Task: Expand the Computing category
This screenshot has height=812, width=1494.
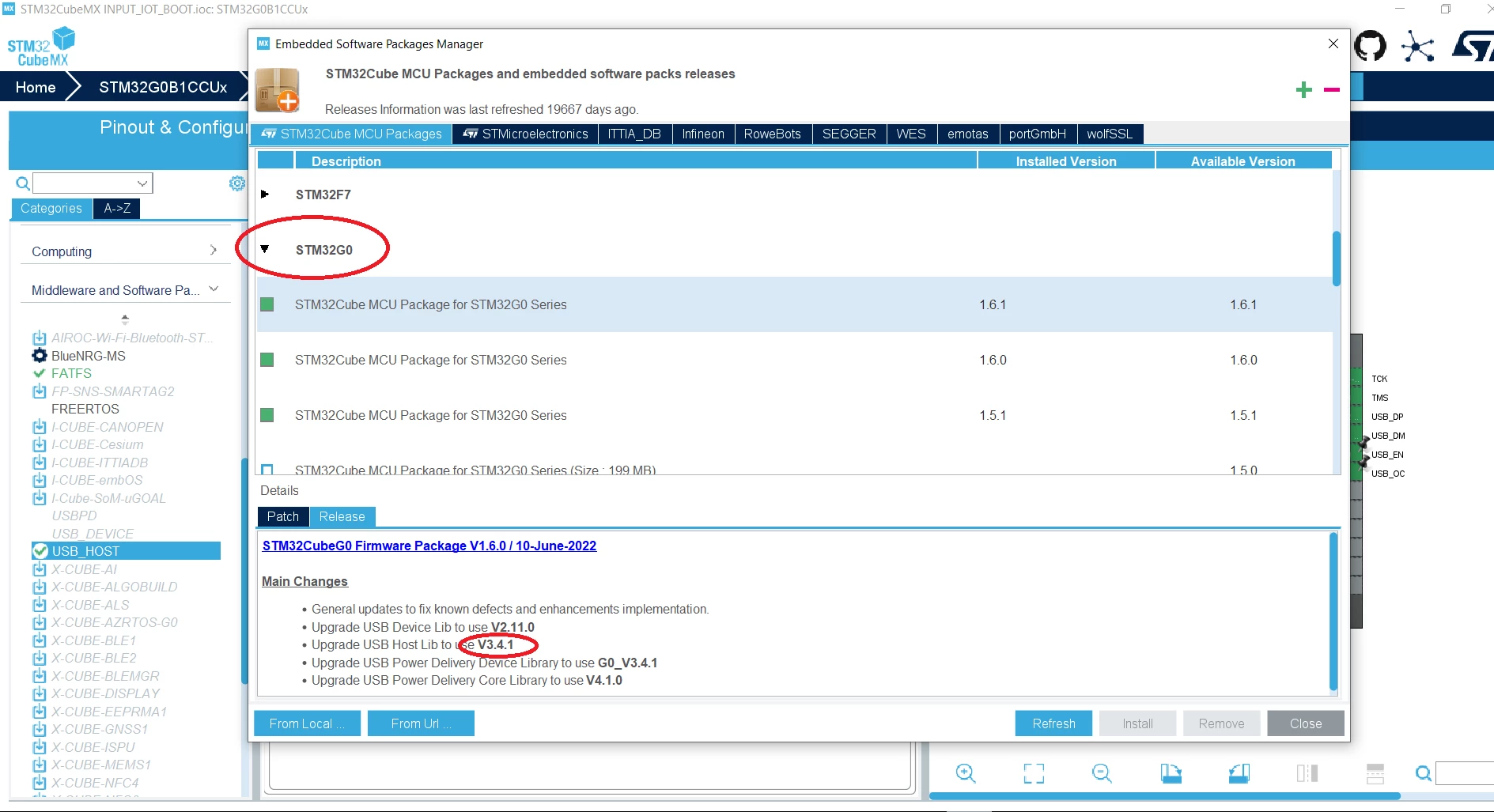Action: [214, 251]
